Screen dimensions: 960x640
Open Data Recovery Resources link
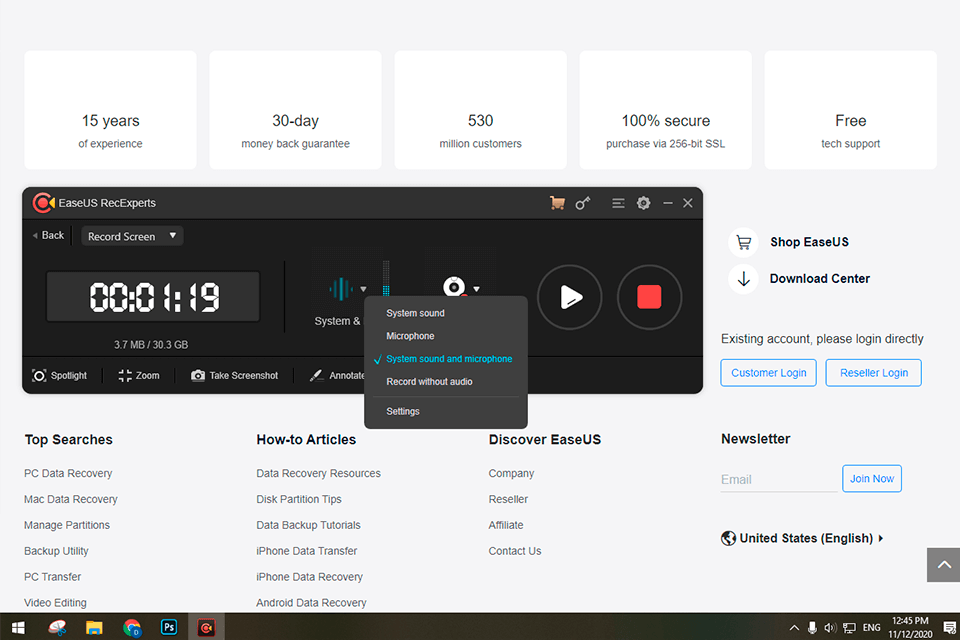tap(318, 473)
